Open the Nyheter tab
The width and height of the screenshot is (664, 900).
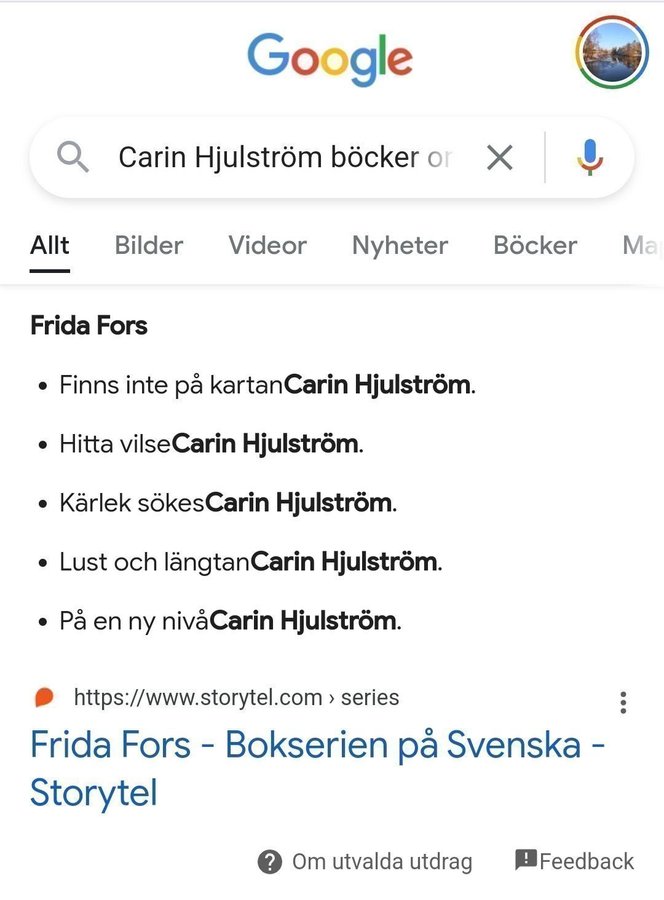pos(400,245)
